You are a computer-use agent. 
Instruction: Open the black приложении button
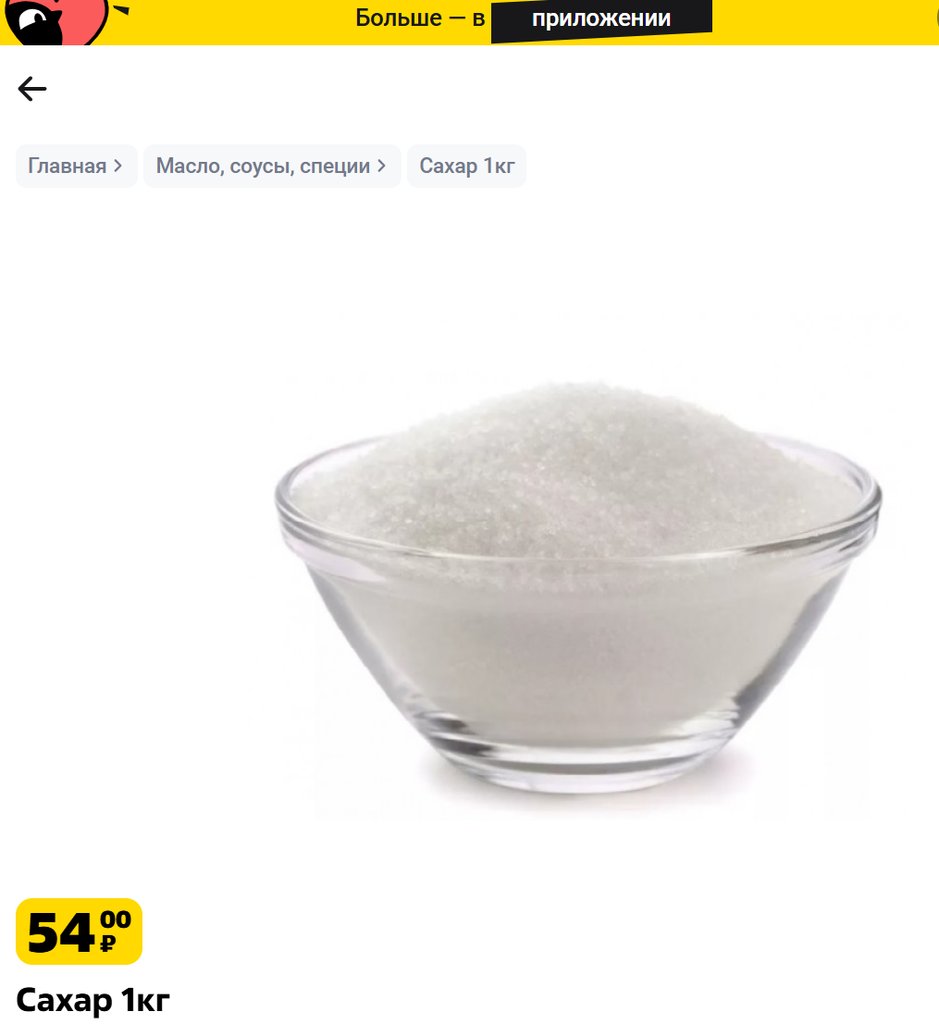[x=601, y=20]
